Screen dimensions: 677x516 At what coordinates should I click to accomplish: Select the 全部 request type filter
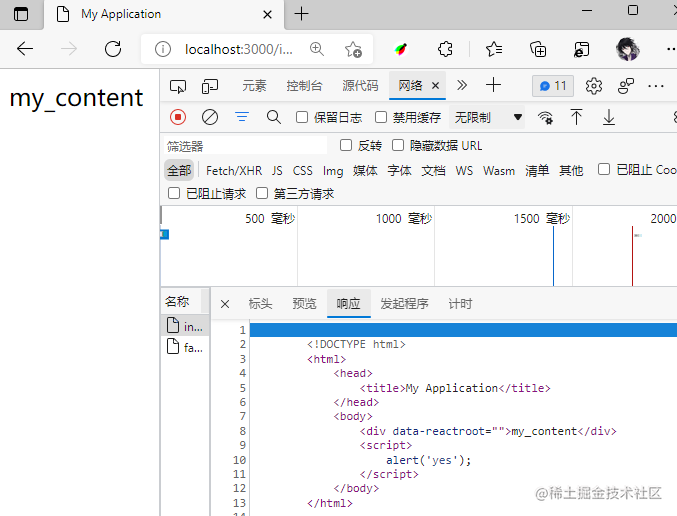(x=179, y=171)
